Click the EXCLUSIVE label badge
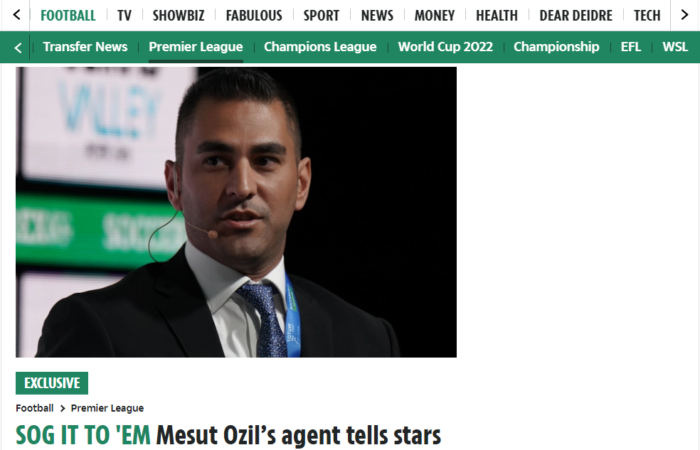This screenshot has height=450, width=700. click(x=52, y=383)
